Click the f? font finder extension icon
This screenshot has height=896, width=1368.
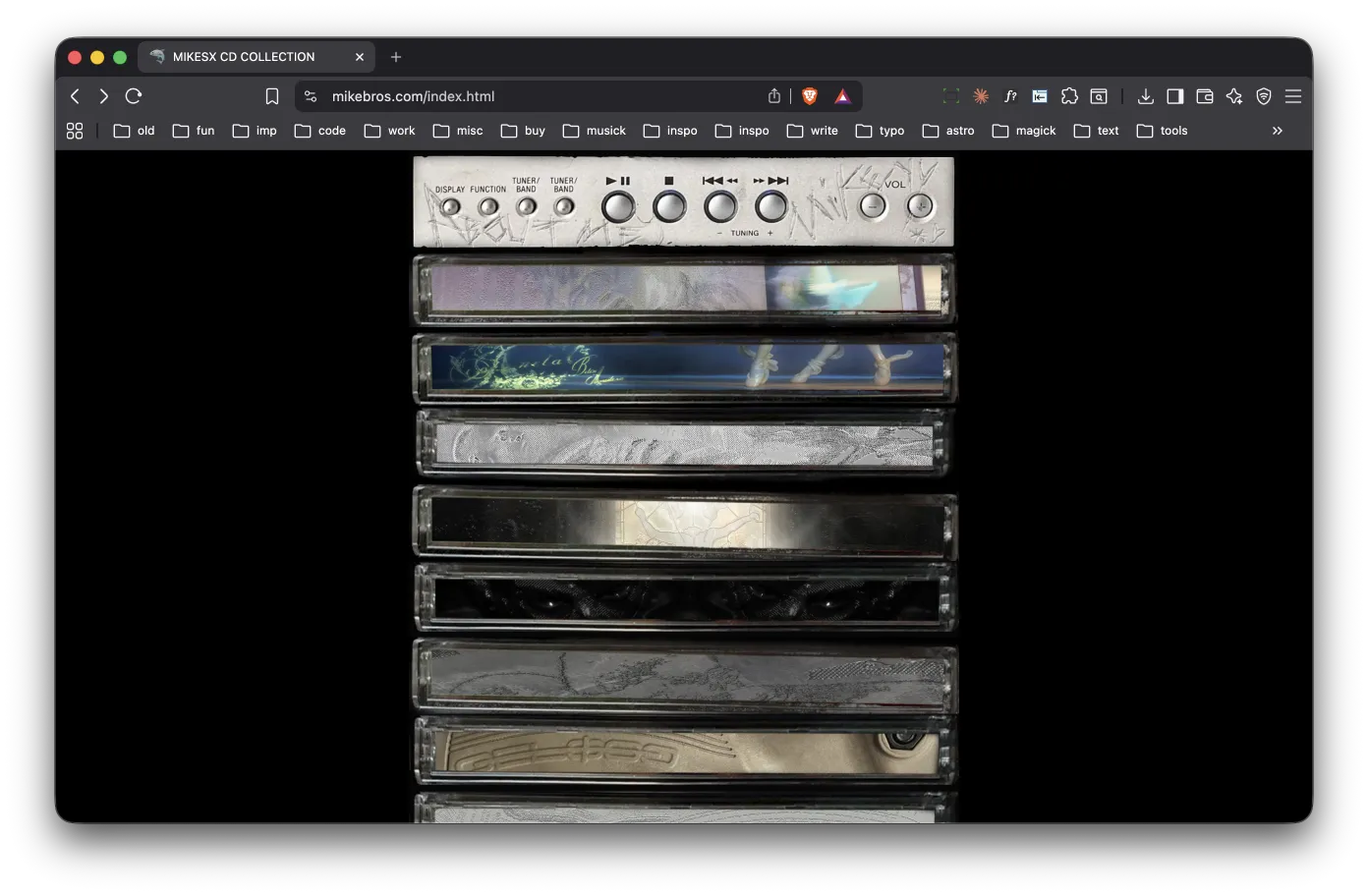pos(1010,96)
